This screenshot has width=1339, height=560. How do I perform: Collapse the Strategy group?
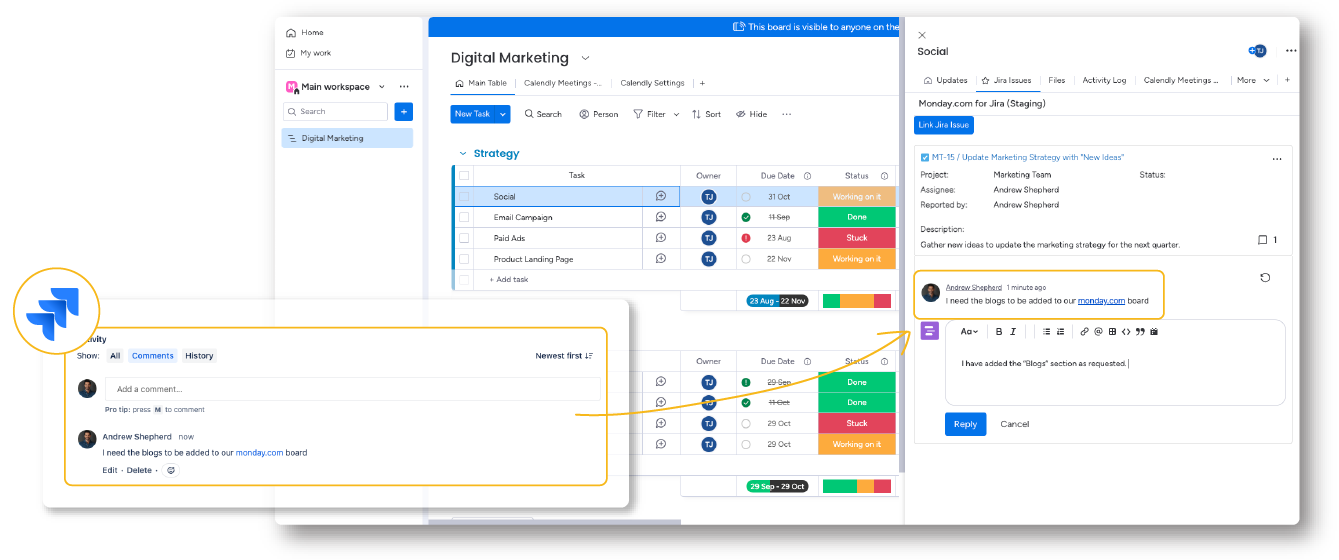[463, 154]
